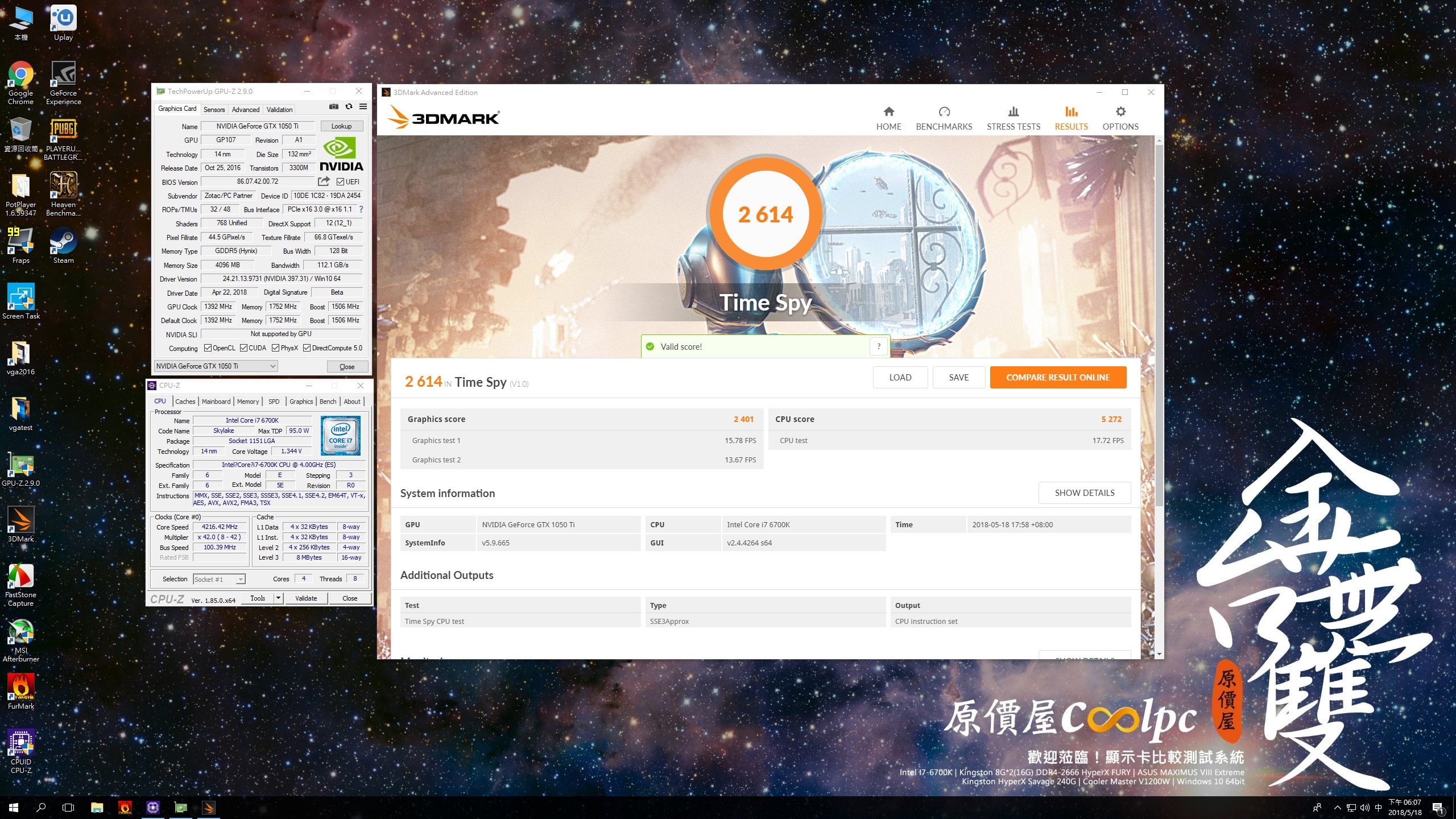Image resolution: width=1456 pixels, height=819 pixels.
Task: Click Lookup button in GPU-Z
Action: [342, 126]
